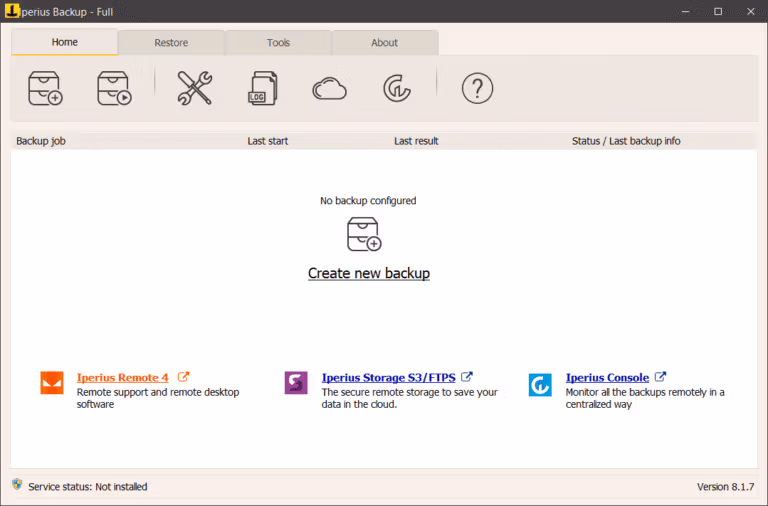Click the 'Last start' column header
Screen dimensions: 768x506
tap(267, 141)
